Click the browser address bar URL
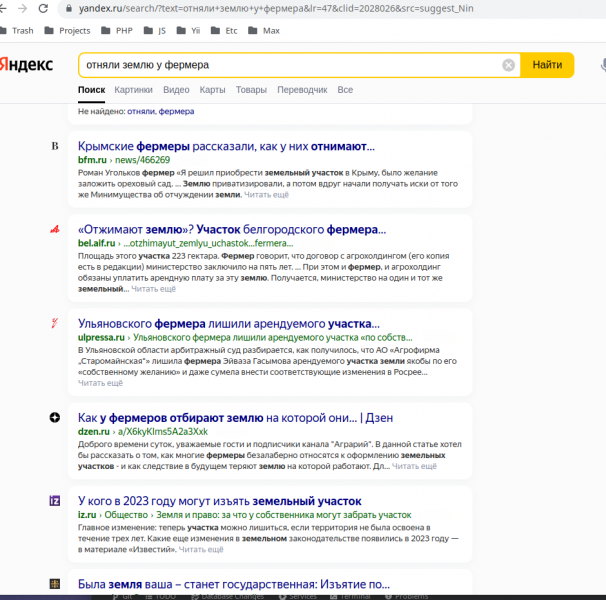 tap(276, 9)
